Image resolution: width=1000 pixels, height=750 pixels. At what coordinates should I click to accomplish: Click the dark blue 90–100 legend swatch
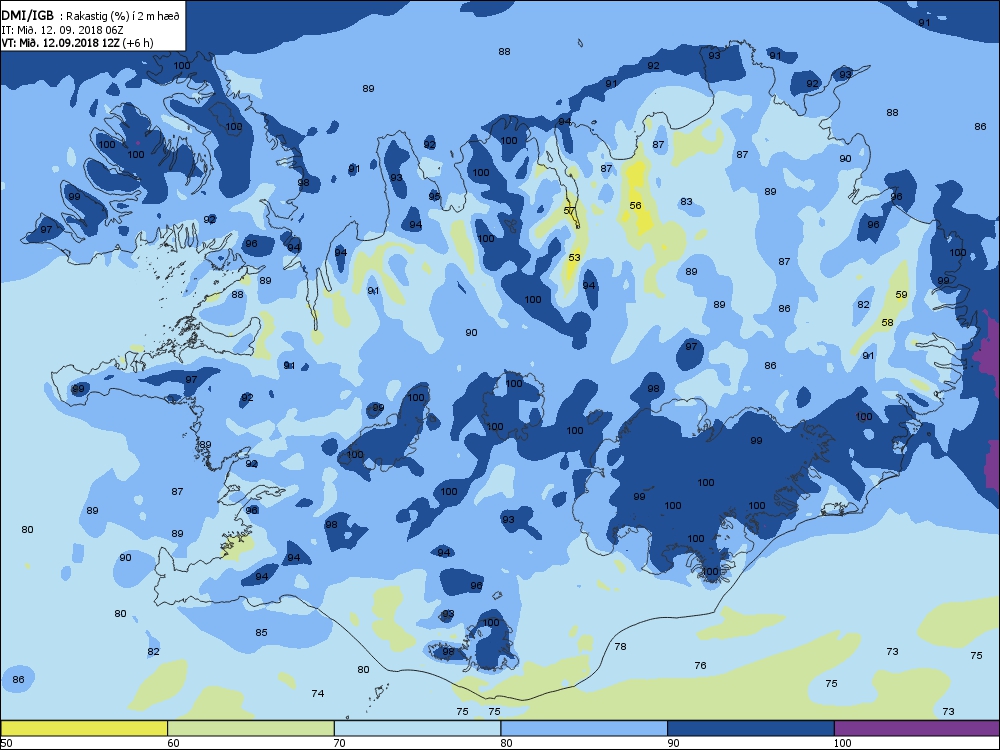coord(751,728)
